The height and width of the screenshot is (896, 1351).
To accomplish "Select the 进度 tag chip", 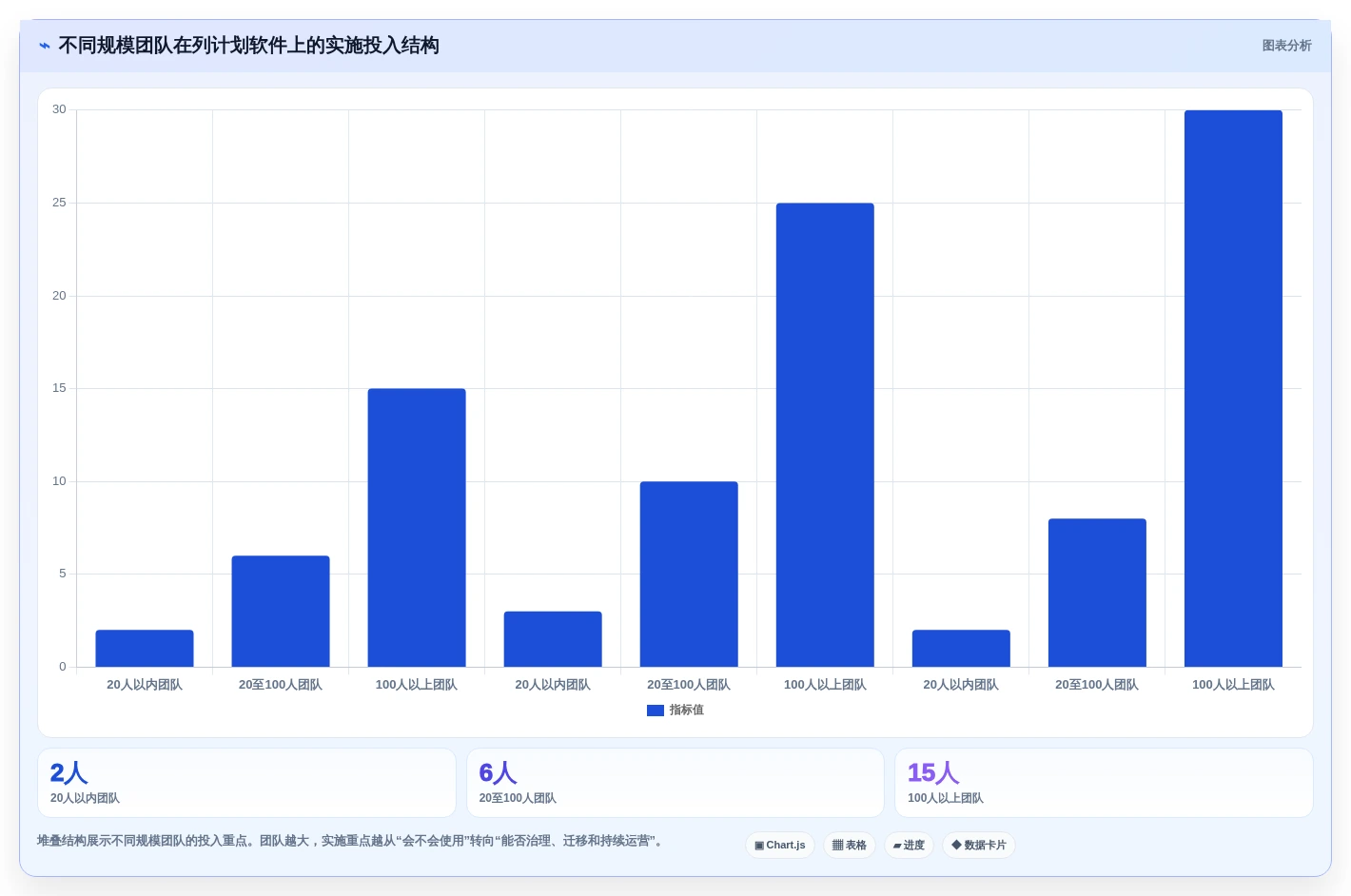I will 909,845.
